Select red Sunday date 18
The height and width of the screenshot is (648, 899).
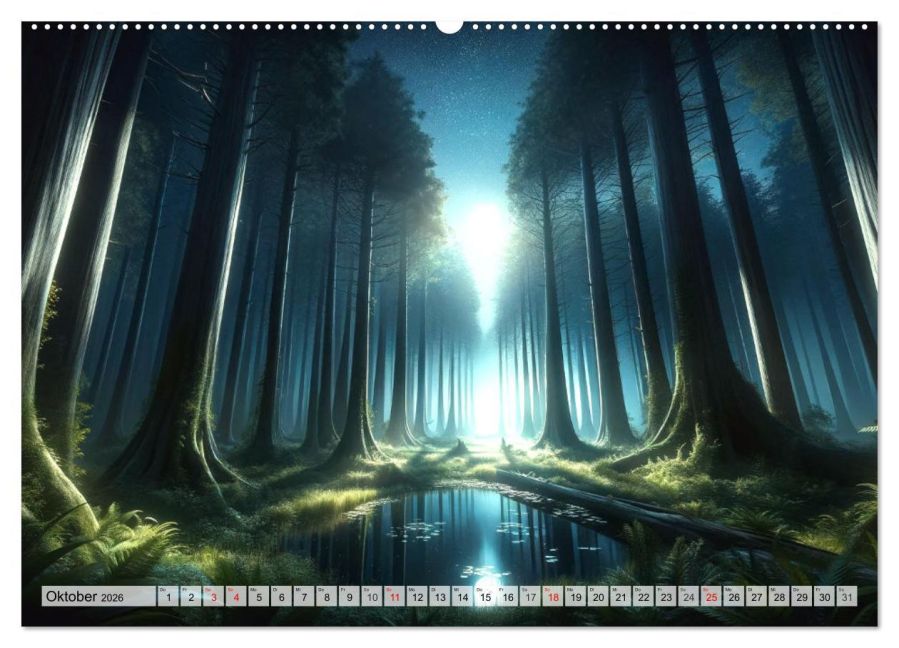point(553,596)
